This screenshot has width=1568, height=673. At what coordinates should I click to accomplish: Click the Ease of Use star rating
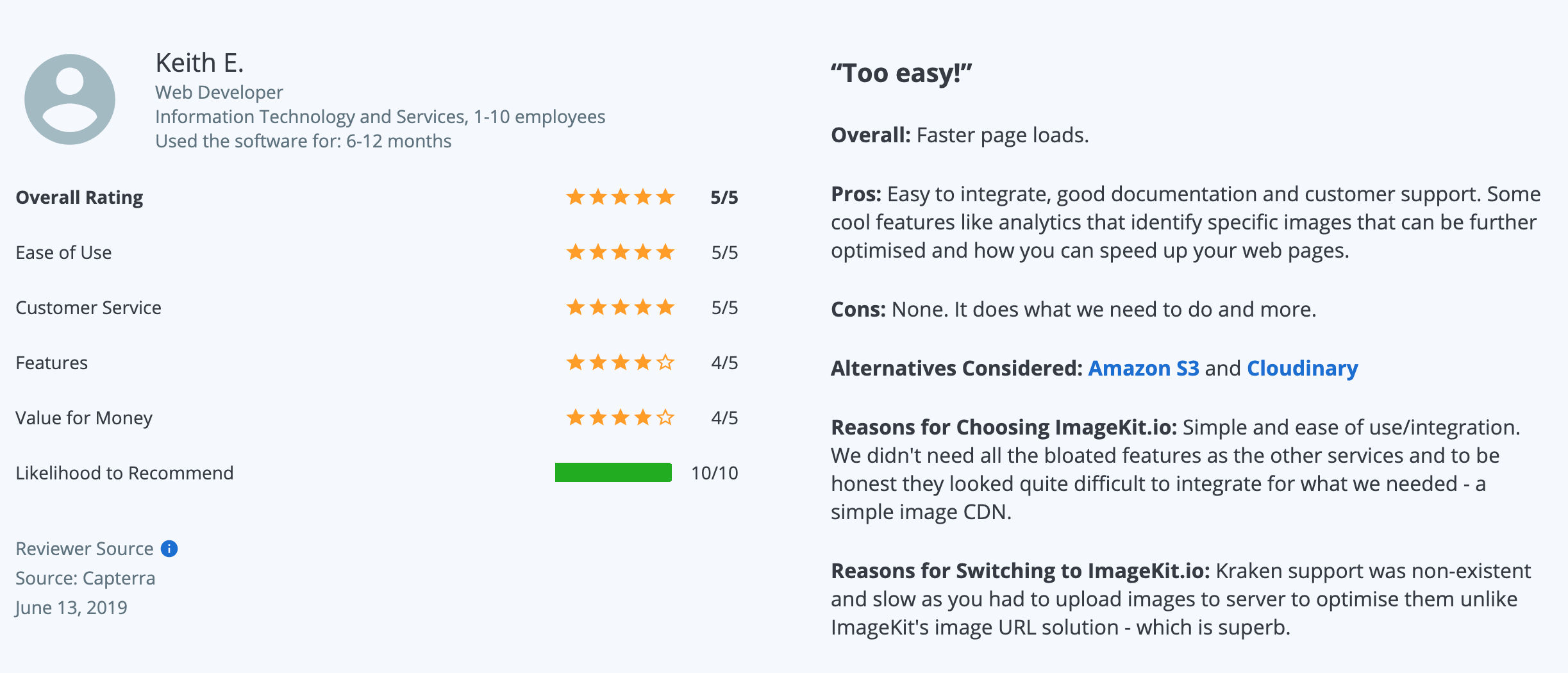point(621,252)
